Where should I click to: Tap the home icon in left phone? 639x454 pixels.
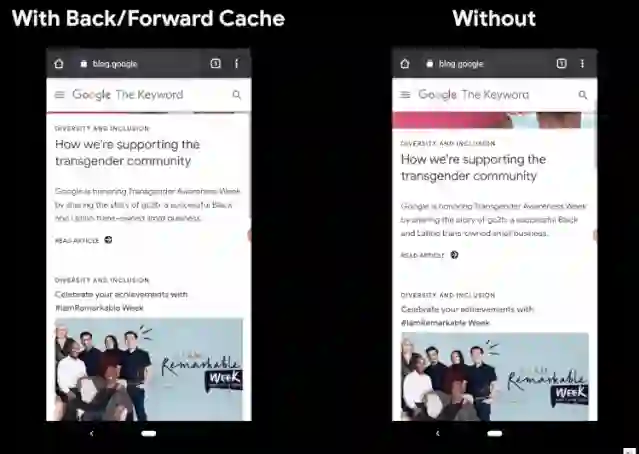[59, 64]
